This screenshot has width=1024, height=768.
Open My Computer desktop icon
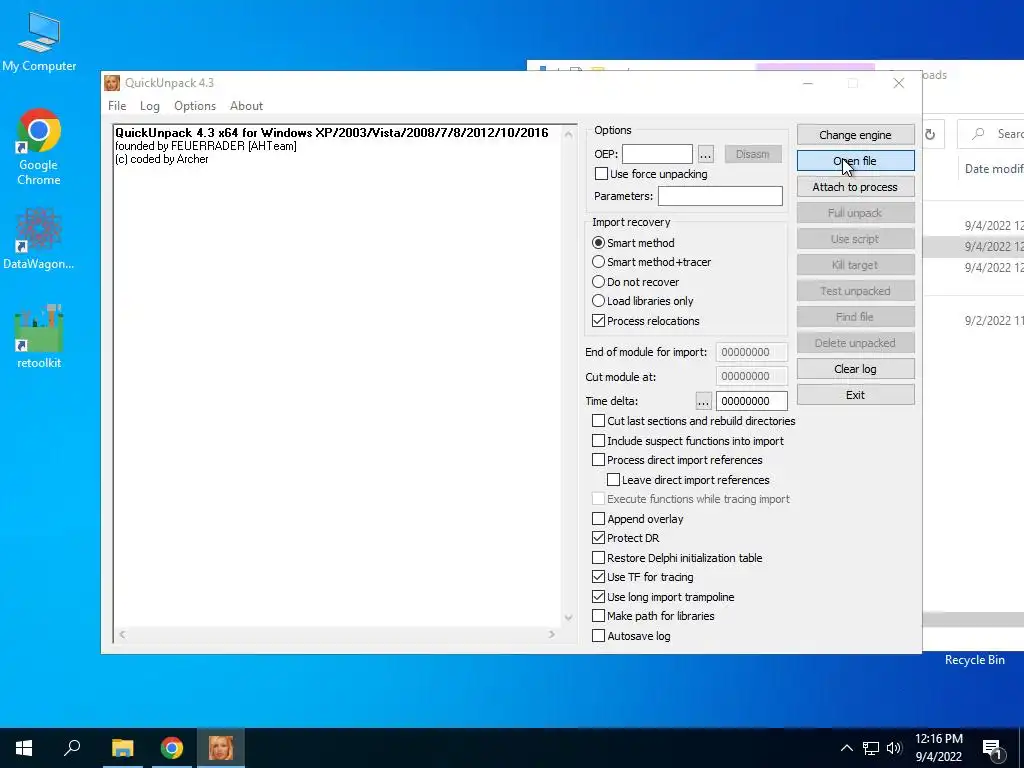coord(39,41)
